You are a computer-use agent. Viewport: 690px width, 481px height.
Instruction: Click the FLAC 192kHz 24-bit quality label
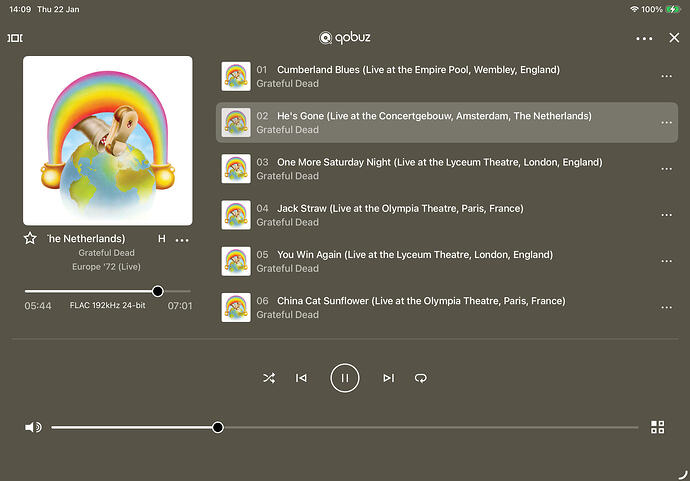tap(107, 305)
